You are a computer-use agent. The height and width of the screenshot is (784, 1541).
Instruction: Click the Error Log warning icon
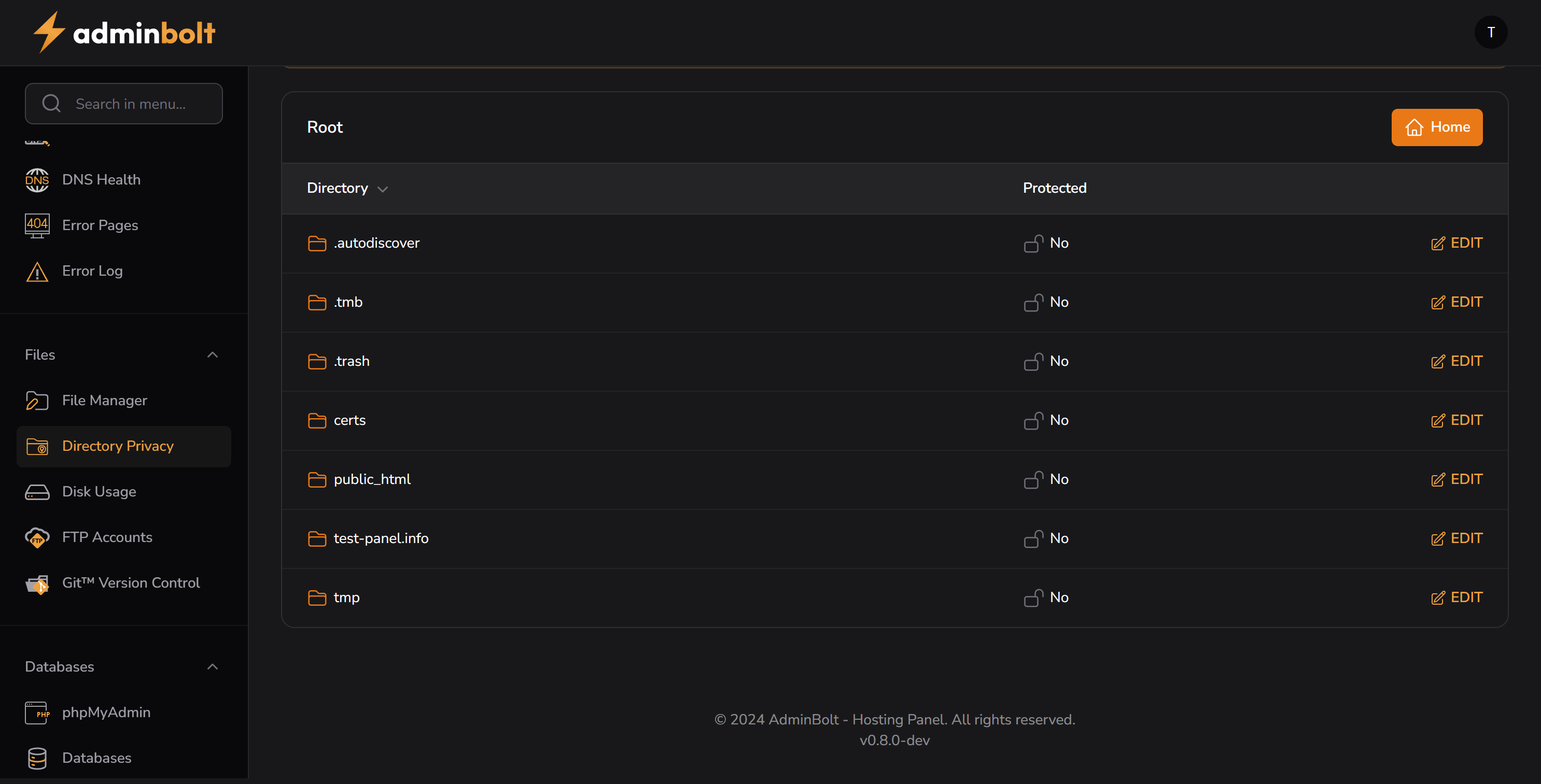[x=37, y=271]
